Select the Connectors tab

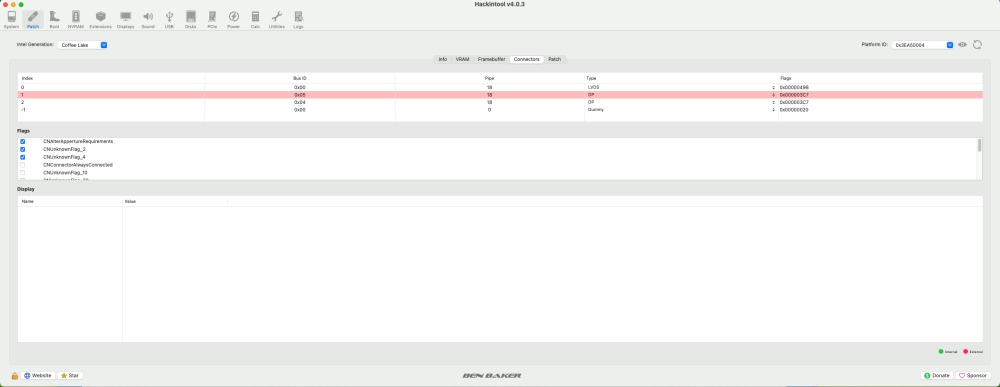tap(527, 59)
